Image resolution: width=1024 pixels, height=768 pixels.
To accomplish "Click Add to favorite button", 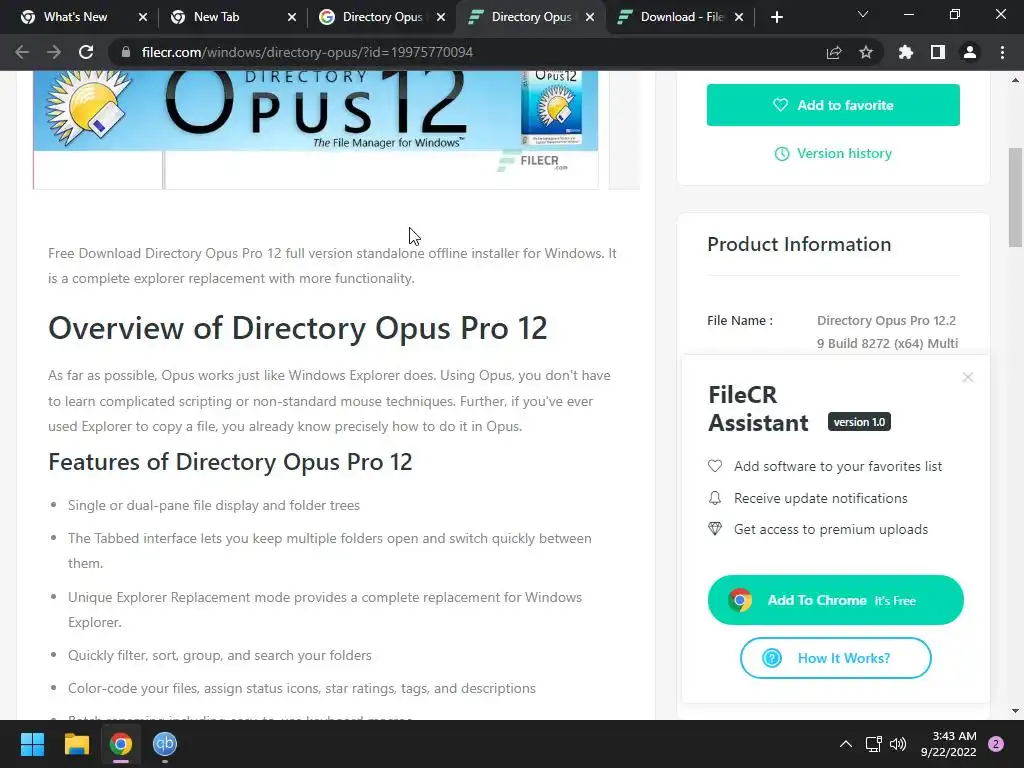I will (833, 104).
